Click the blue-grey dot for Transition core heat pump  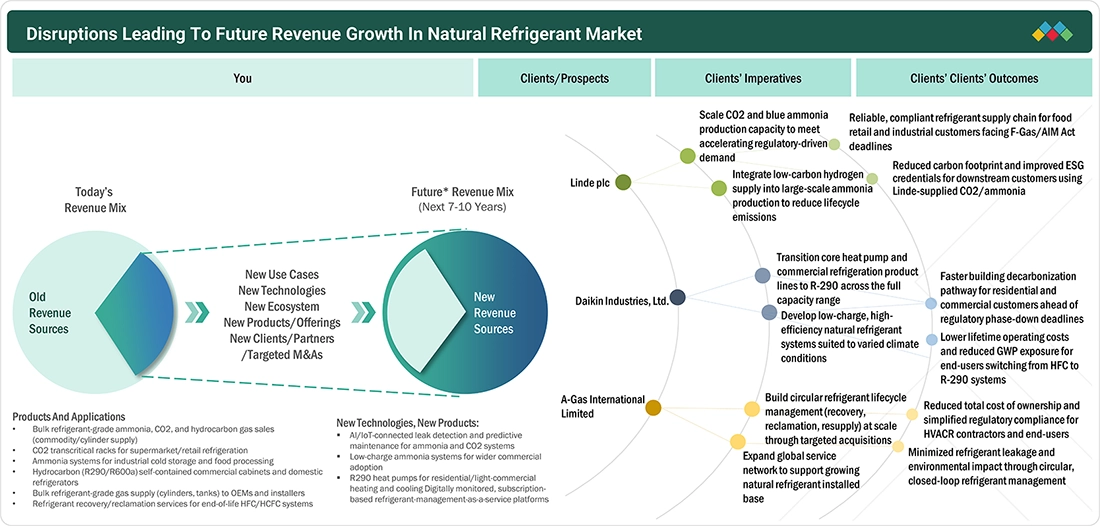click(763, 276)
